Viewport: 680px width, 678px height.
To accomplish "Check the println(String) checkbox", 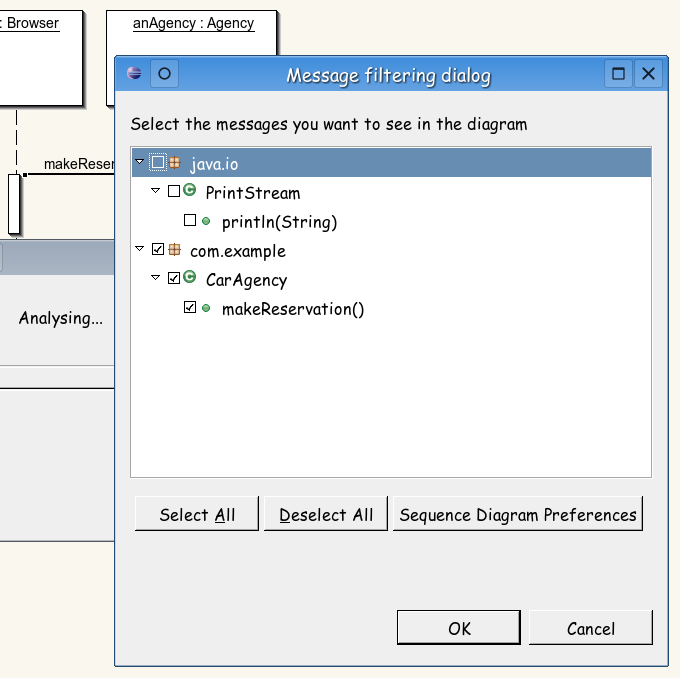I will click(190, 220).
